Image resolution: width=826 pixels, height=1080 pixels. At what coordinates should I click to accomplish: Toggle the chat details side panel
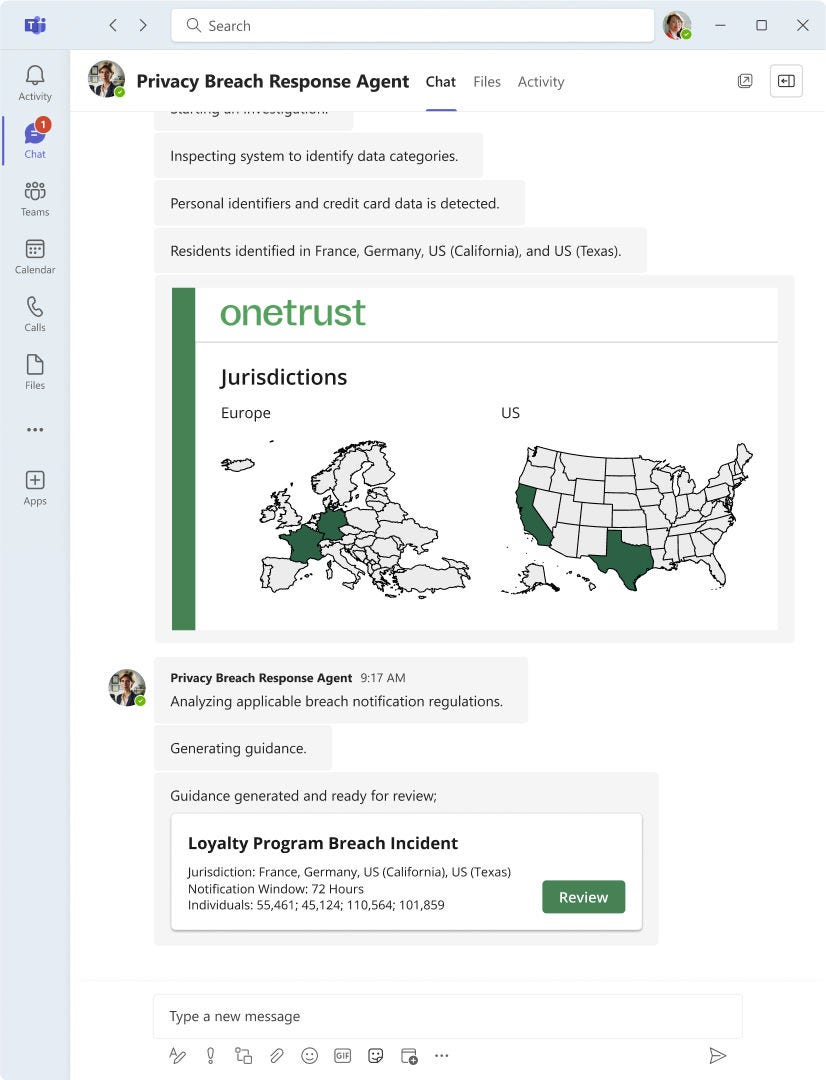[x=786, y=81]
